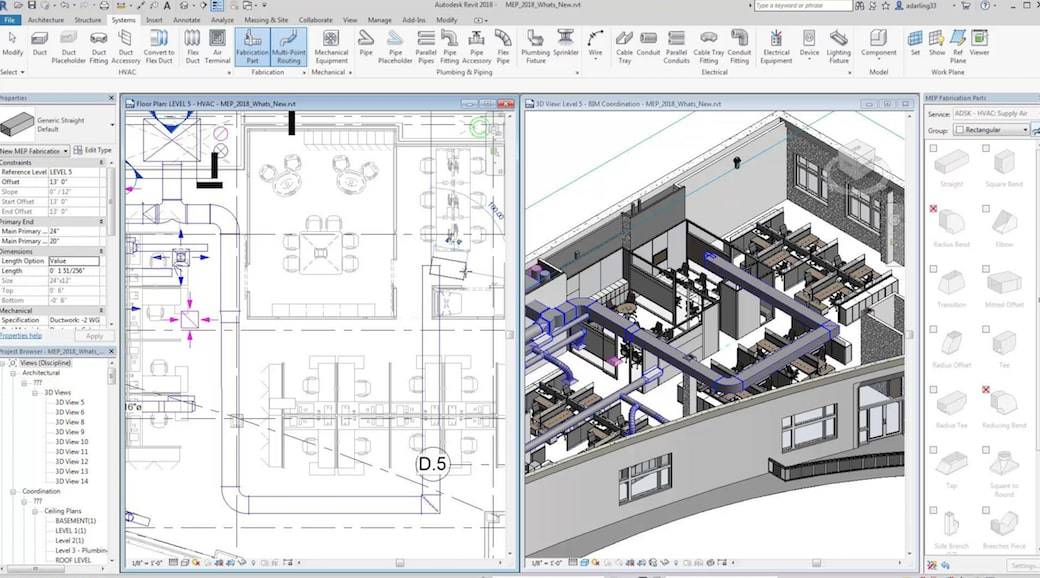Screen dimensions: 1040x578
Task: Select the Conduit tool
Action: pyautogui.click(x=648, y=45)
